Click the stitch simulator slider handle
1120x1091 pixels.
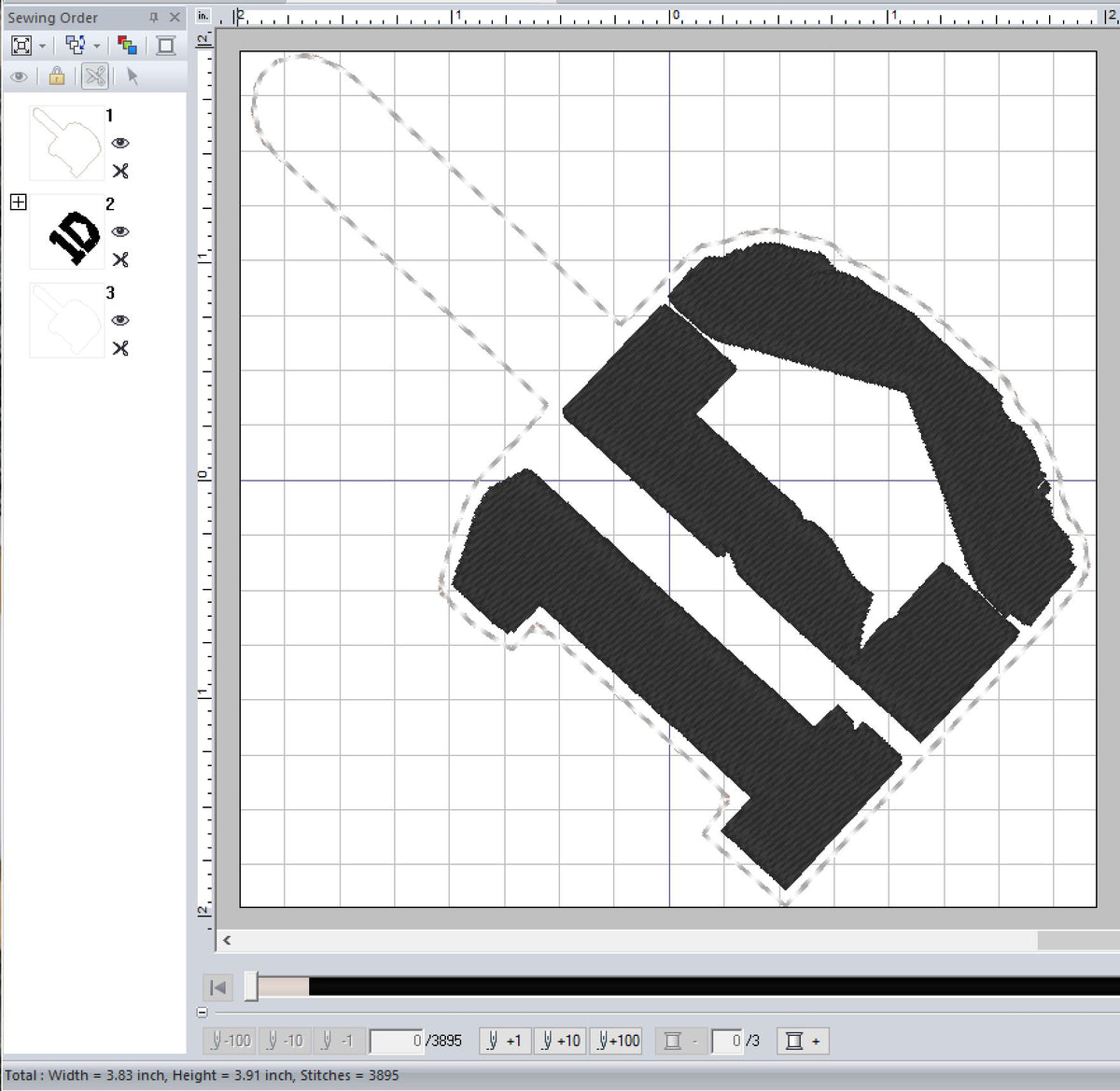[x=251, y=986]
